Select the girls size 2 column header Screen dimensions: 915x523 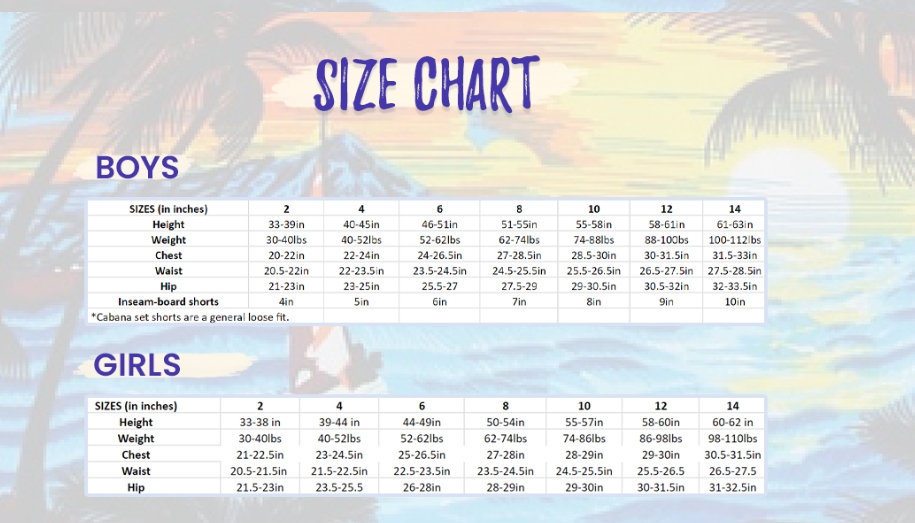click(x=260, y=406)
